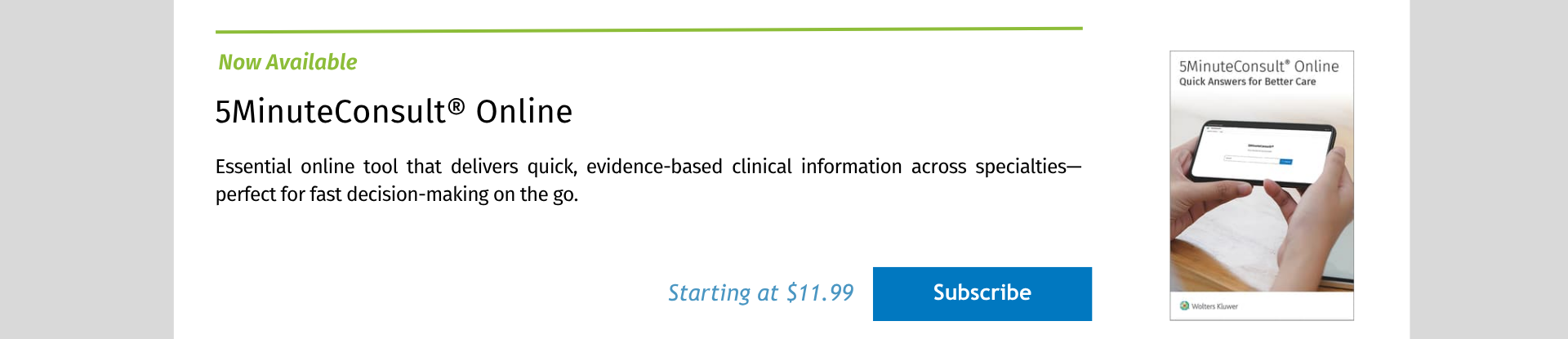Click the cover title '5MinuteConsult Online'

coord(1258,66)
